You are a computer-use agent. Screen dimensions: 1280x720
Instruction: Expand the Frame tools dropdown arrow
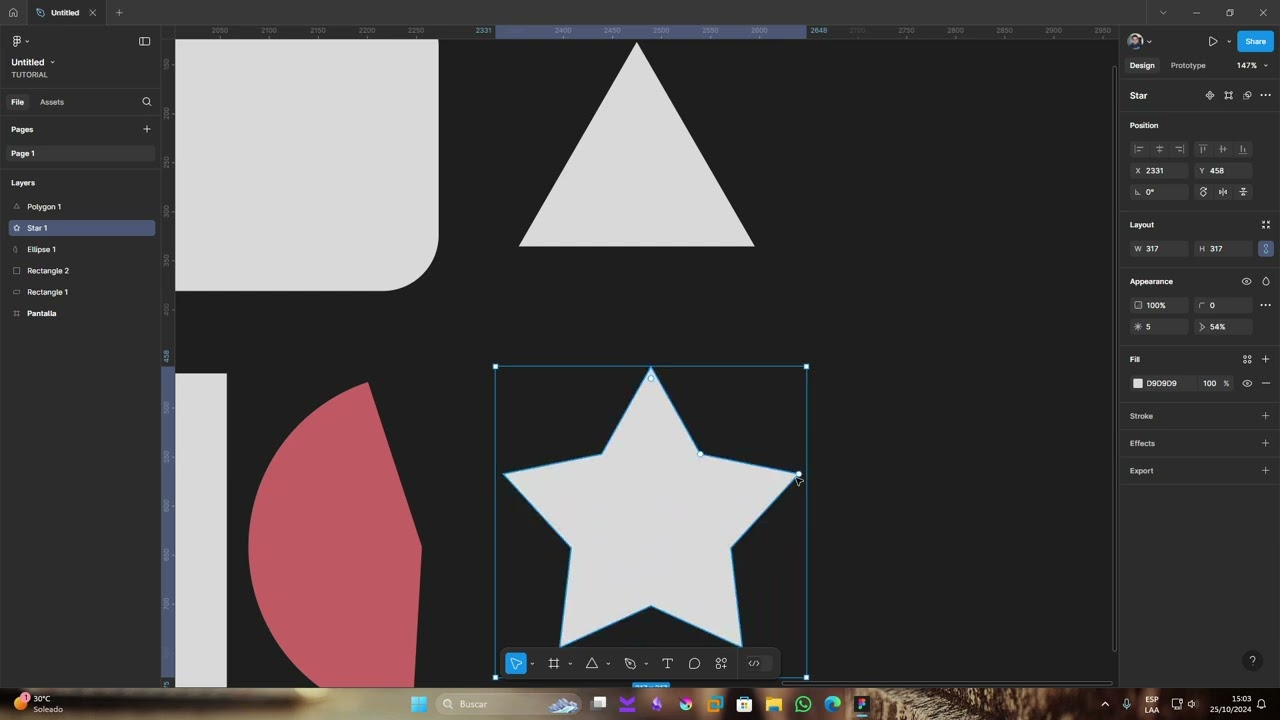pos(570,664)
